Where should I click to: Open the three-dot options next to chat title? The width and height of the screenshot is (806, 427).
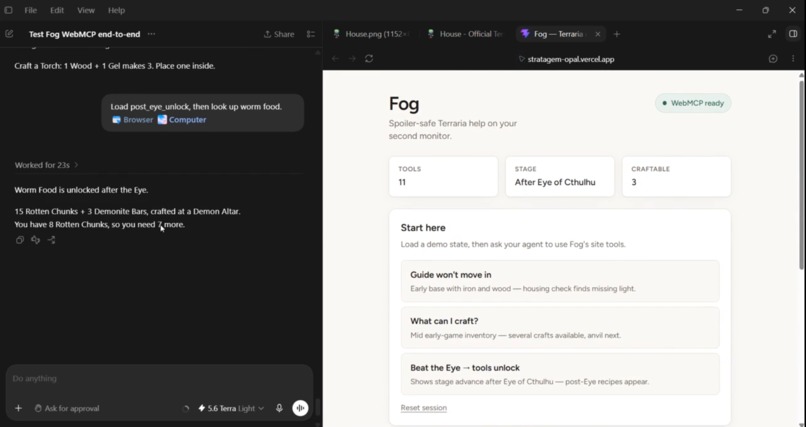pyautogui.click(x=151, y=34)
